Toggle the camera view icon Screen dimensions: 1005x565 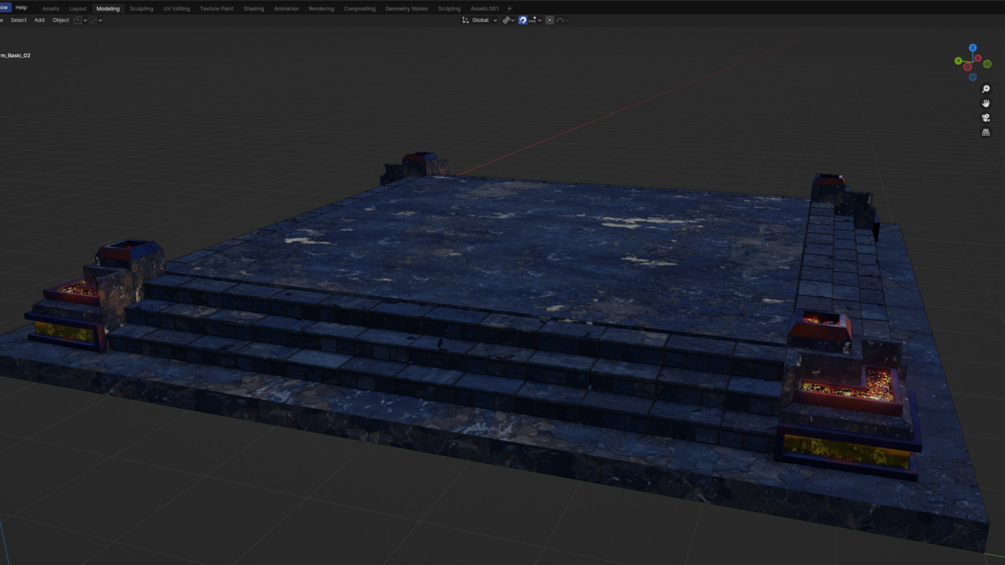pyautogui.click(x=986, y=118)
